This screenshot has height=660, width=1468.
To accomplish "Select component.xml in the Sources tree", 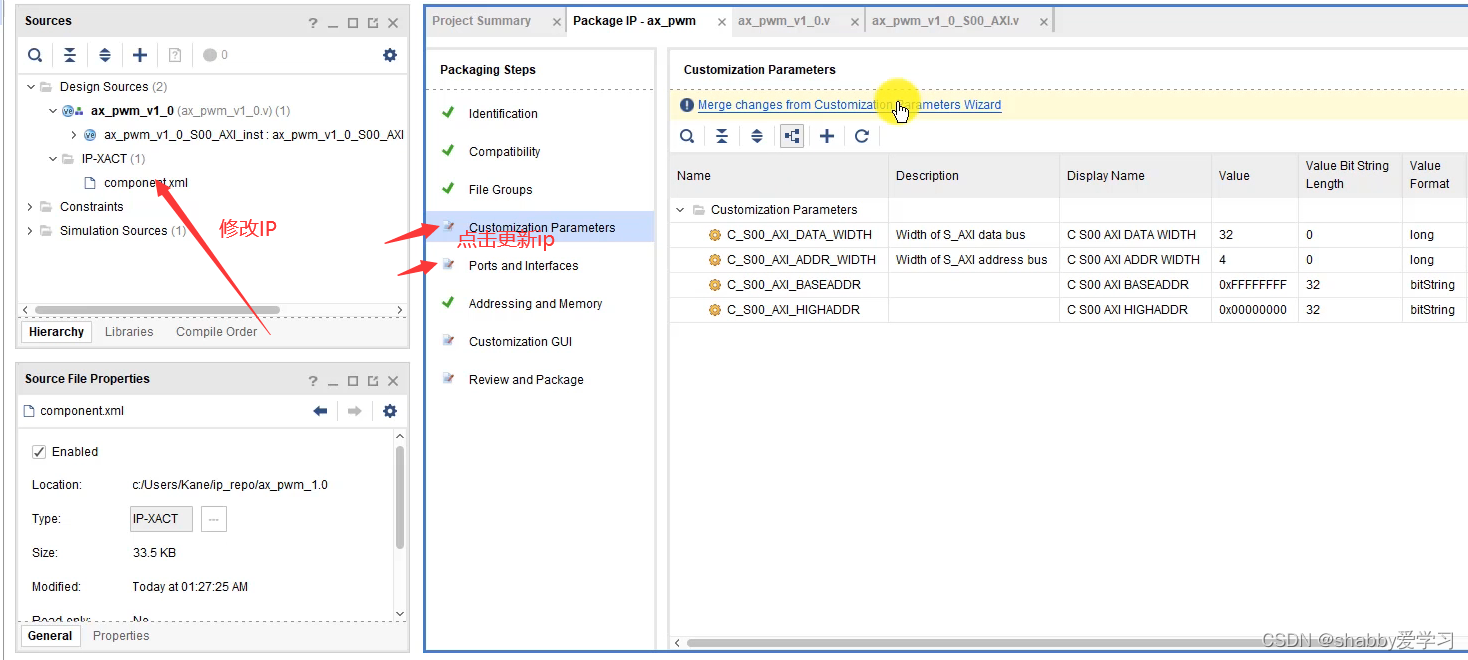I will (x=145, y=183).
